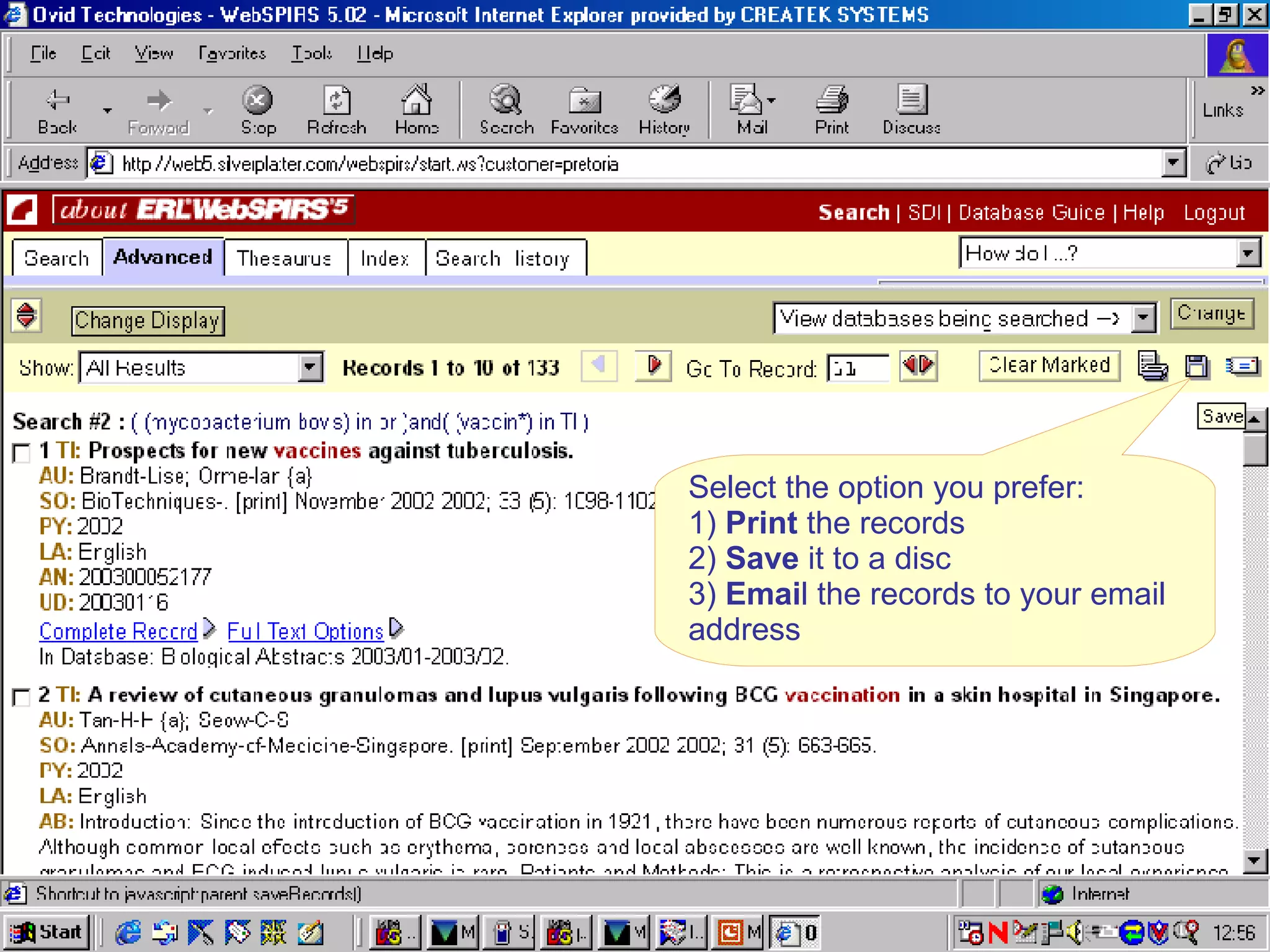This screenshot has height=952, width=1270.
Task: Click the Discuss toolbar icon
Action: (911, 99)
